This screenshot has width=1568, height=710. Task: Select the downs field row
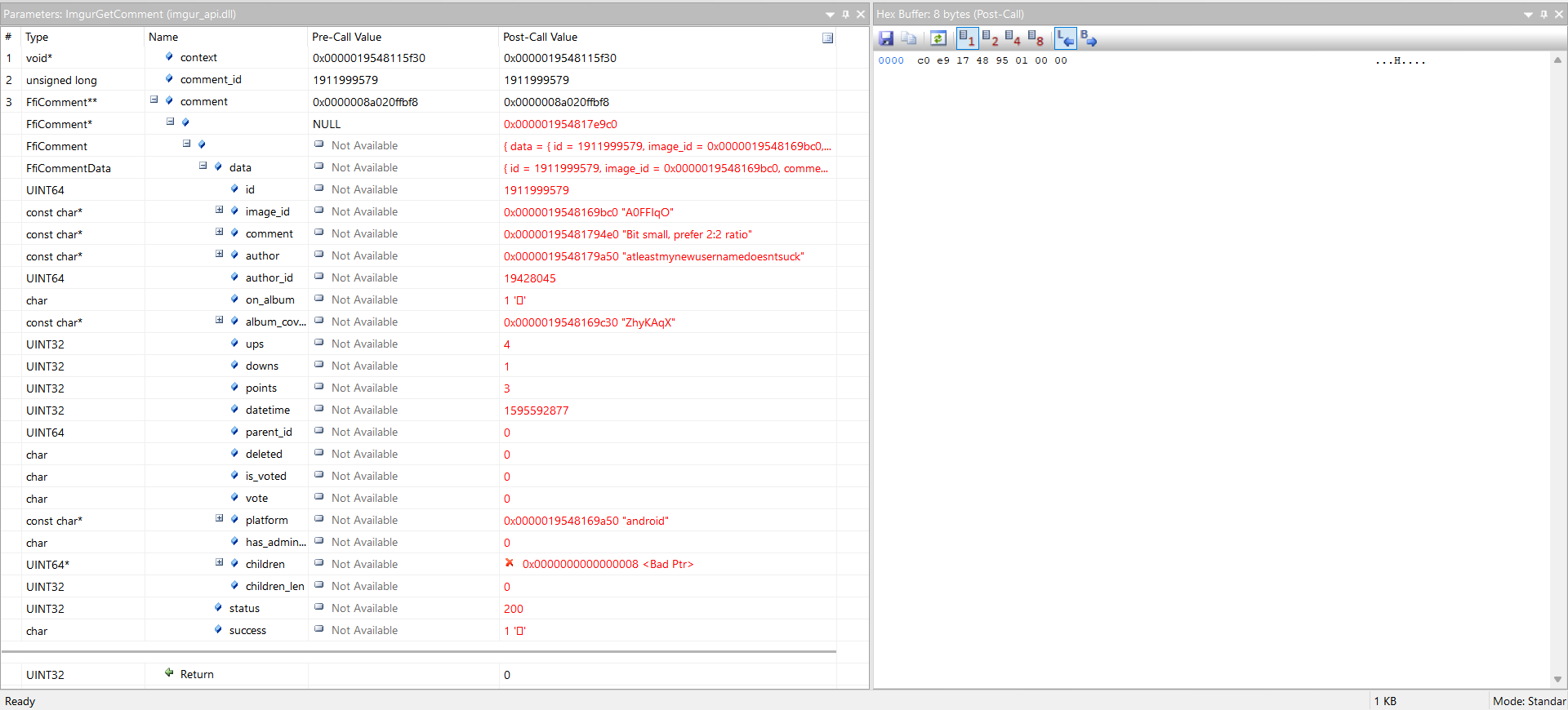click(x=418, y=366)
